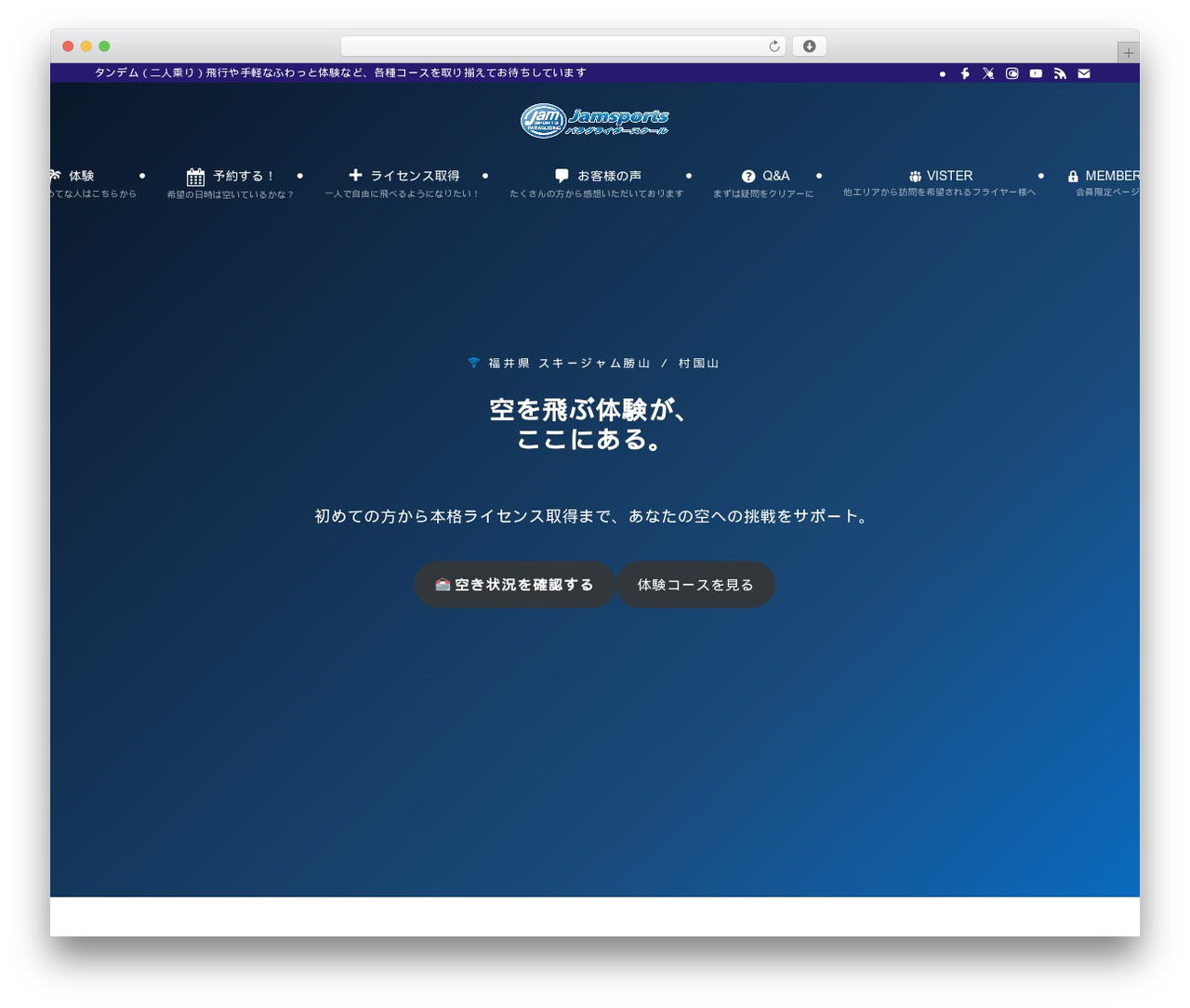The height and width of the screenshot is (1008, 1190).
Task: Click the 体験コースを見る button
Action: tap(695, 585)
